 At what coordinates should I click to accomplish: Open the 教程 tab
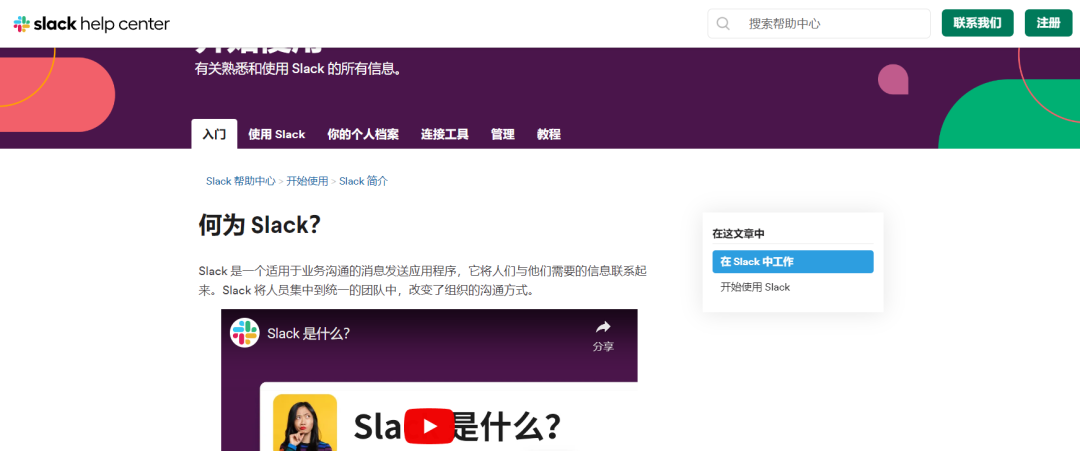pyautogui.click(x=549, y=134)
